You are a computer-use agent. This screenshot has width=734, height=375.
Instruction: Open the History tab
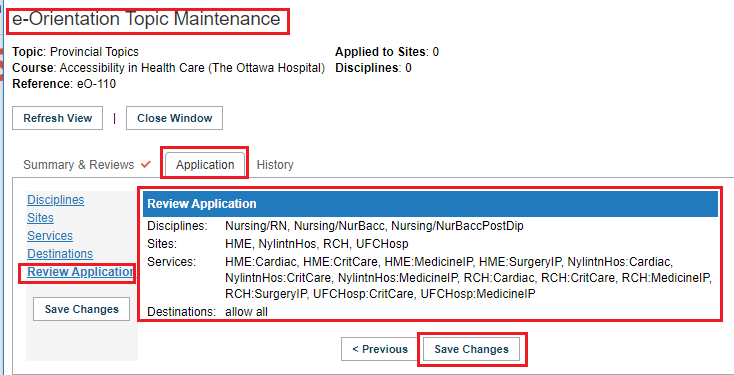coord(275,165)
